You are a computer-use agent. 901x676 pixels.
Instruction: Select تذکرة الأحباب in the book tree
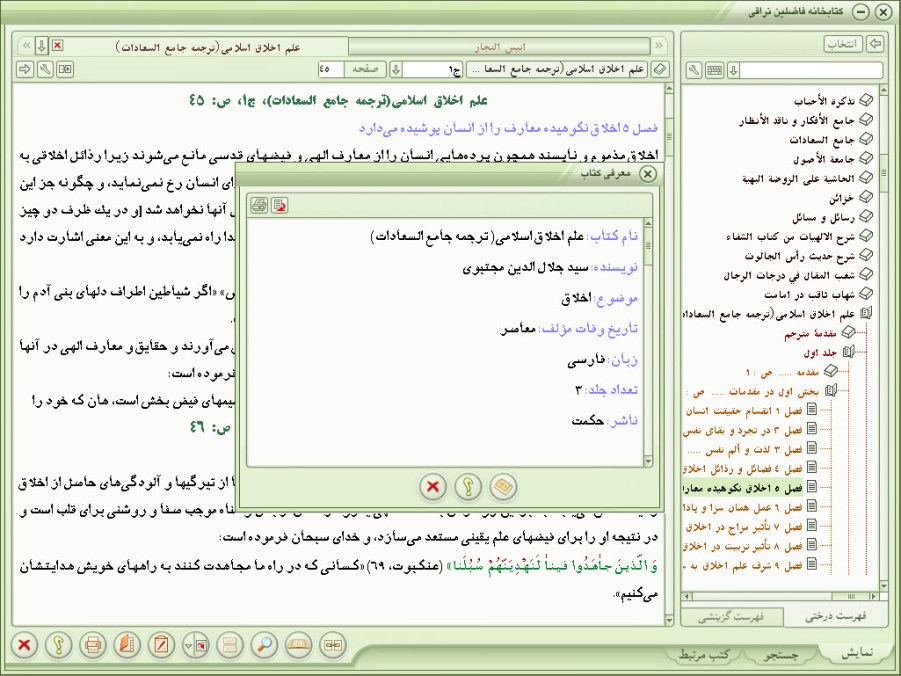pos(825,102)
